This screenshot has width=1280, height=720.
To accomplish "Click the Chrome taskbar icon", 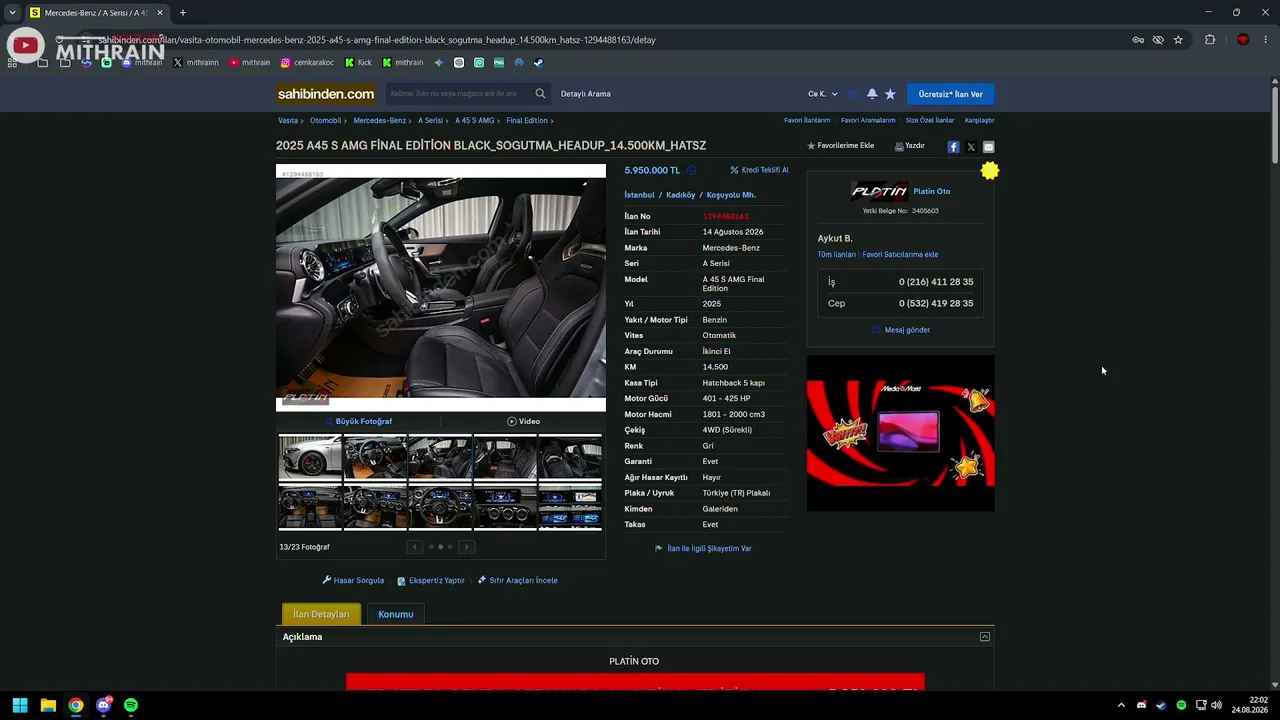I will pos(76,705).
